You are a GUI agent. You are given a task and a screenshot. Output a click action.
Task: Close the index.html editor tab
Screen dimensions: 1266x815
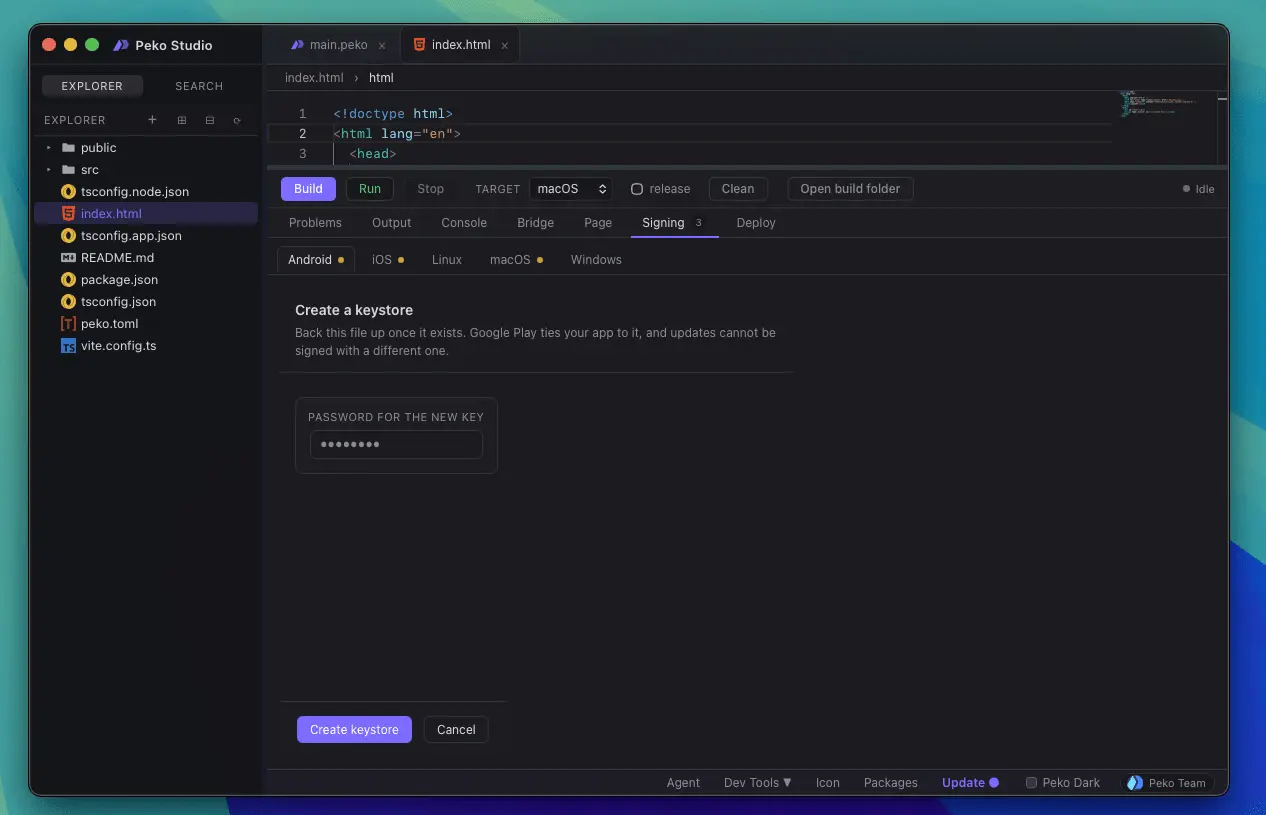[x=504, y=46]
